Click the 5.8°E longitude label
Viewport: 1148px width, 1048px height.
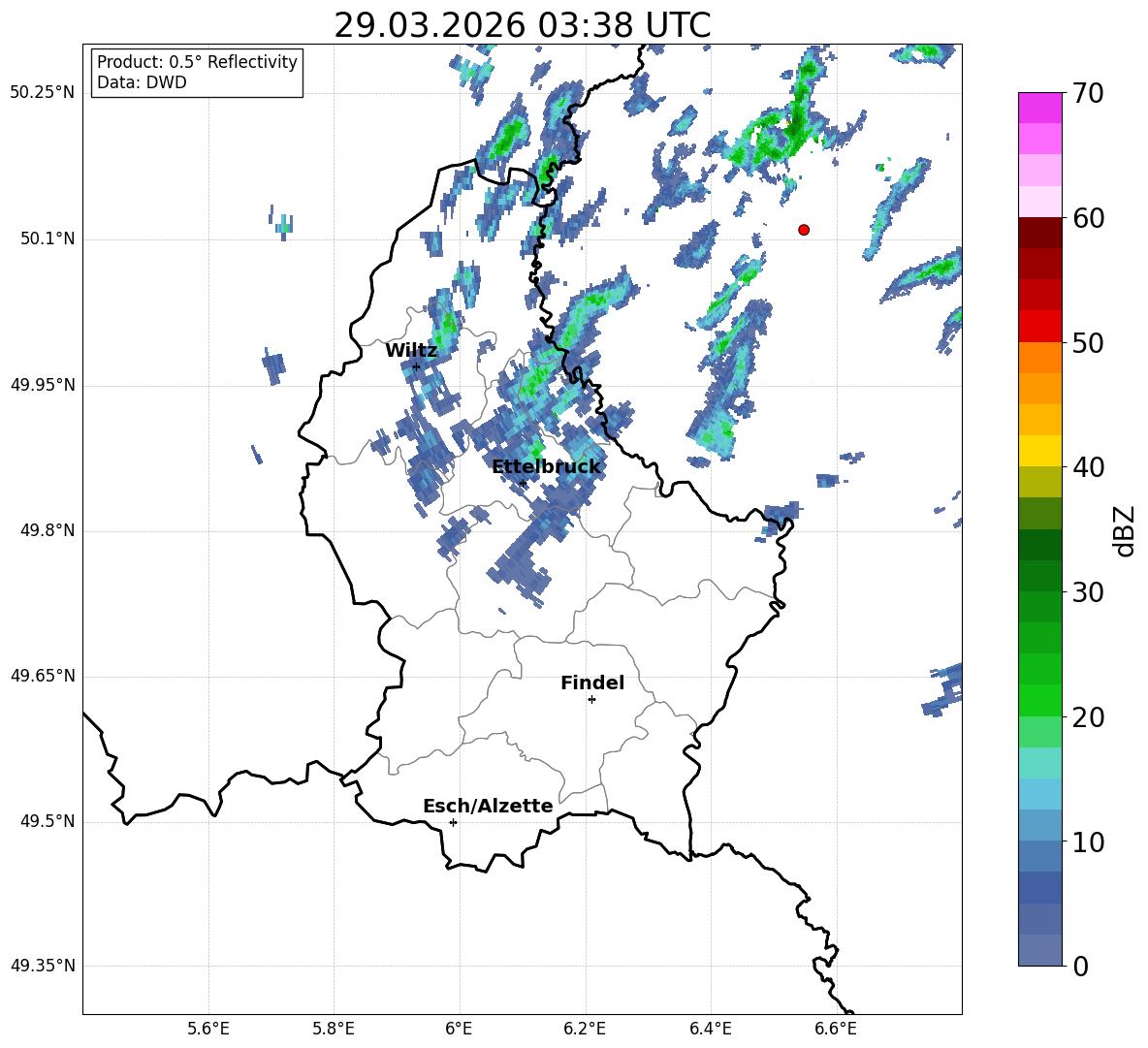pyautogui.click(x=334, y=1029)
